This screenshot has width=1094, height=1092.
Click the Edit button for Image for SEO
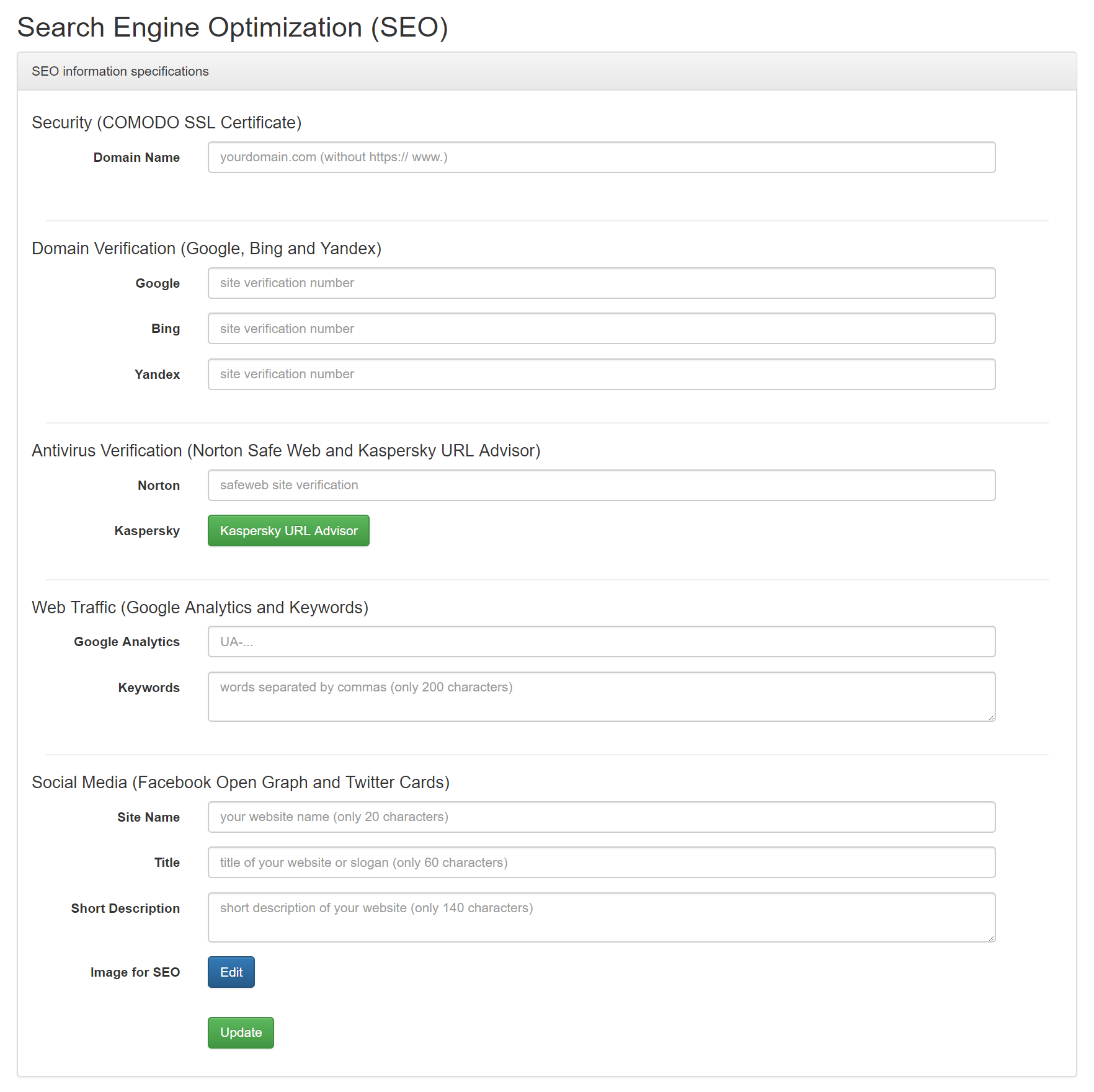(231, 972)
